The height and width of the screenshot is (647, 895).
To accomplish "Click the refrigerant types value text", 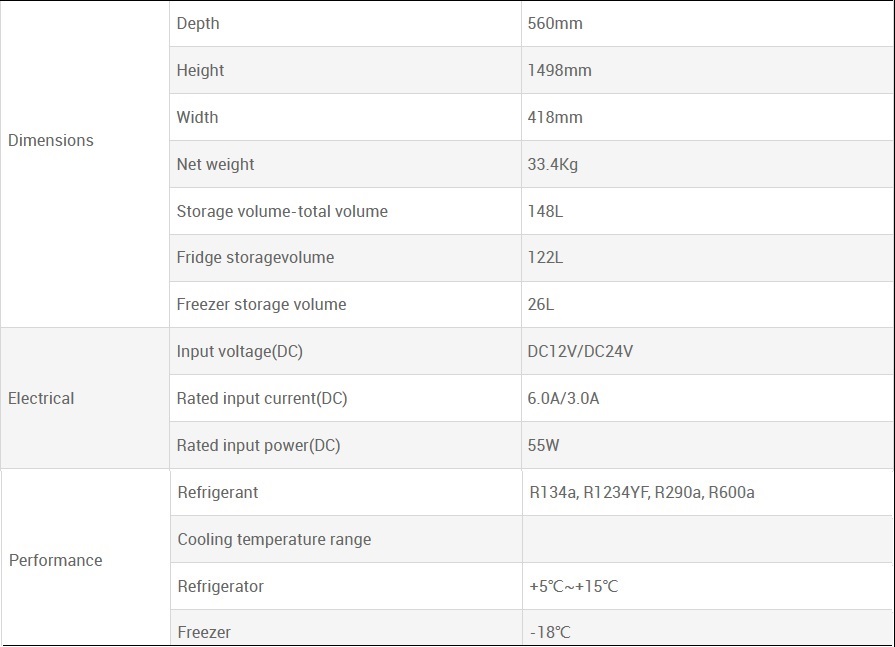I will [642, 493].
